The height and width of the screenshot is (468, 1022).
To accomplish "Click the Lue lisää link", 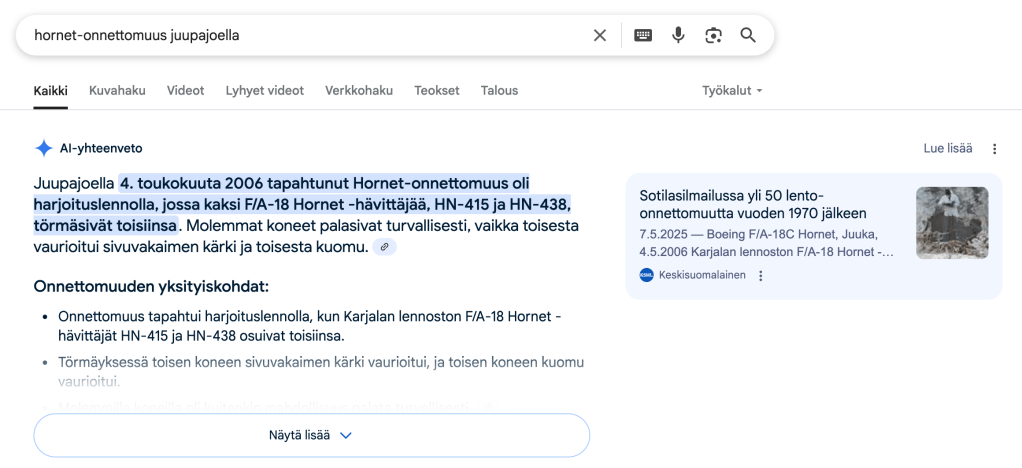I will coord(947,149).
